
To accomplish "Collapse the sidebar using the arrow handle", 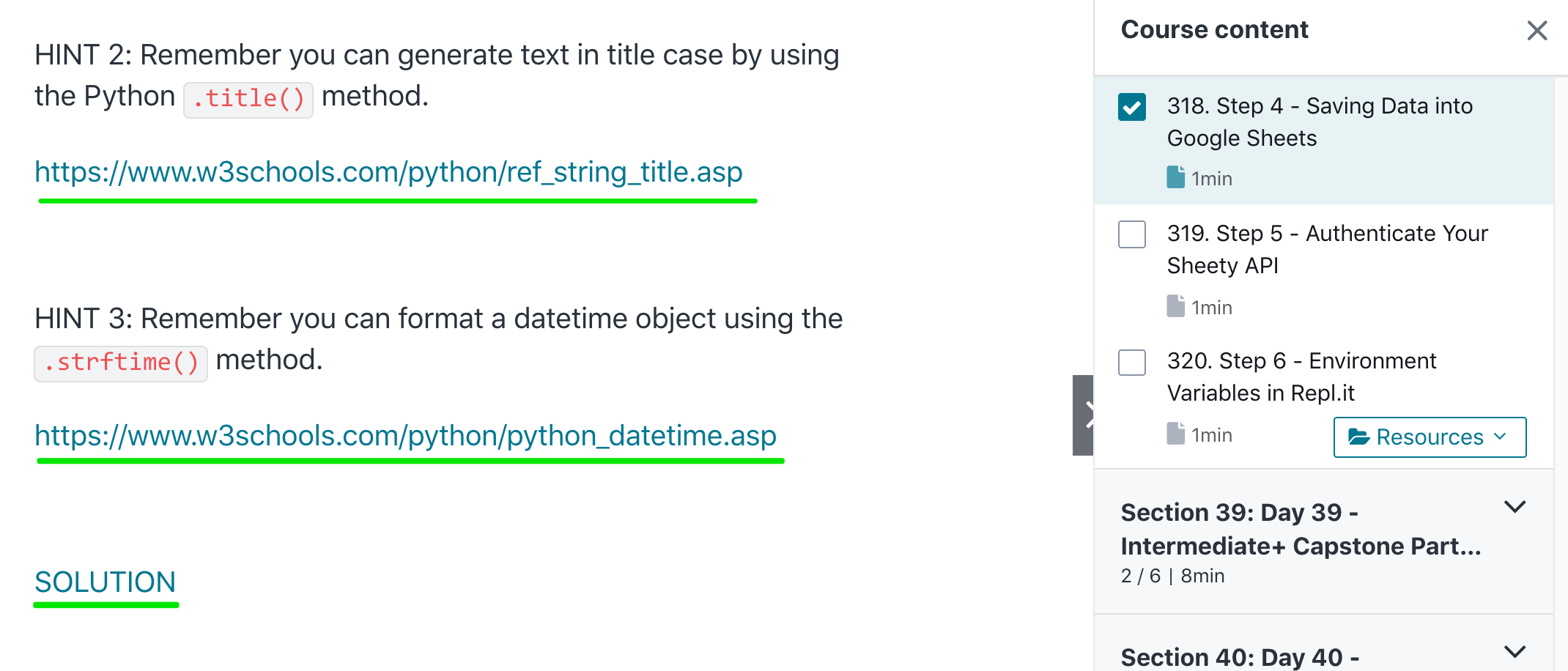I will [x=1084, y=415].
